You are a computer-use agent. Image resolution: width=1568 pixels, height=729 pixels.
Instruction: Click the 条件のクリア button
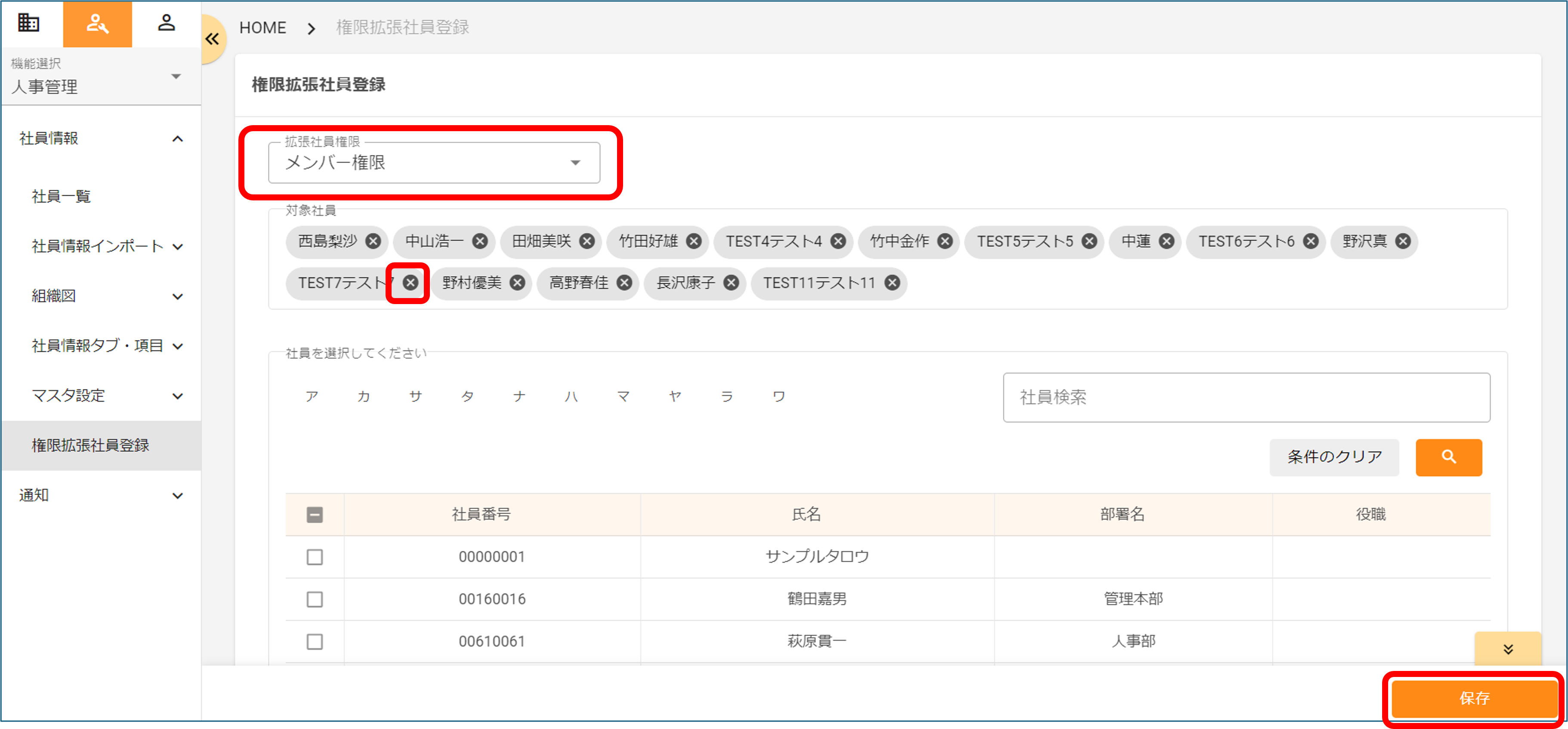point(1333,457)
